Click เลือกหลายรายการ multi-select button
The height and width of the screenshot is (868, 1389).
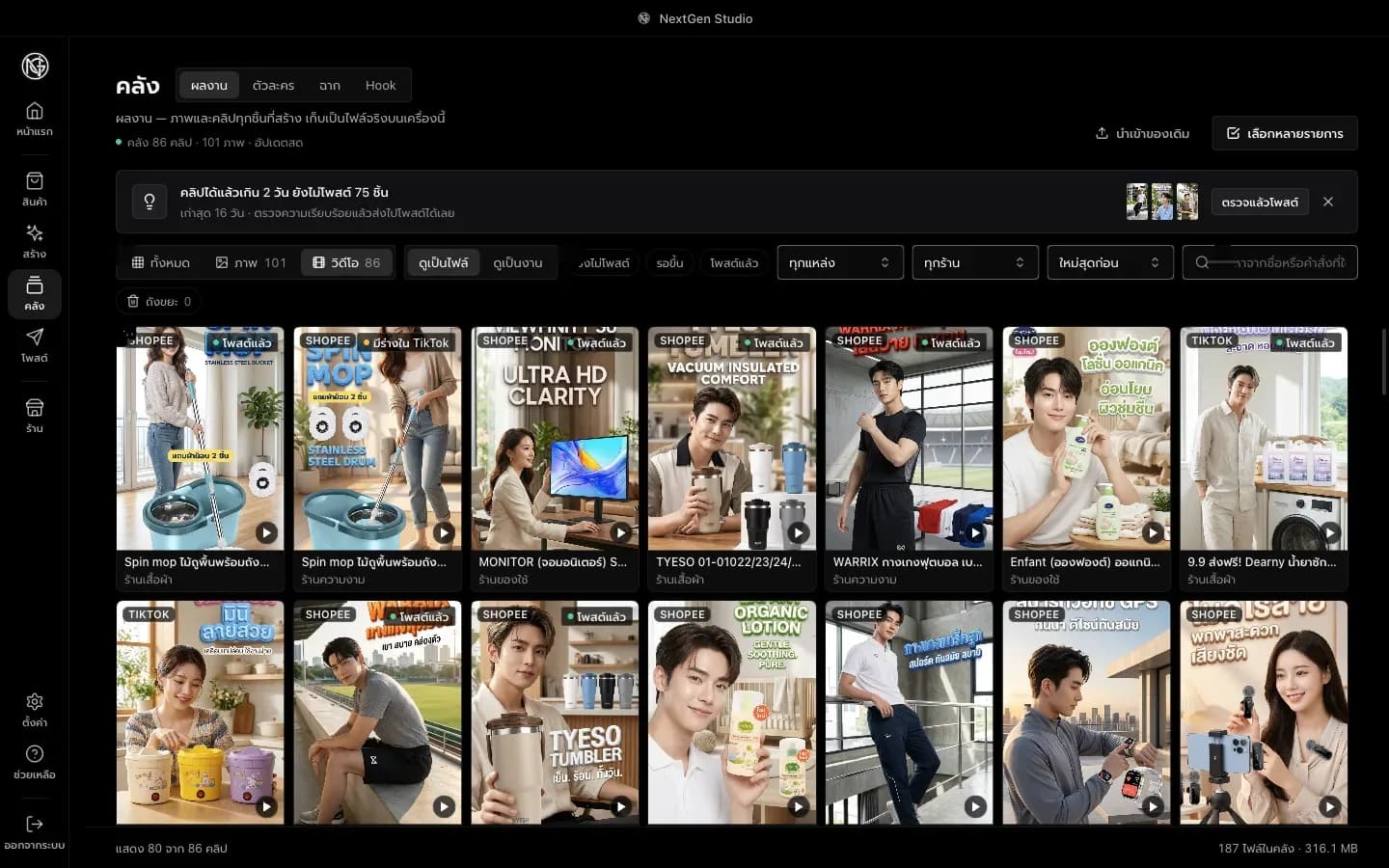click(1285, 133)
